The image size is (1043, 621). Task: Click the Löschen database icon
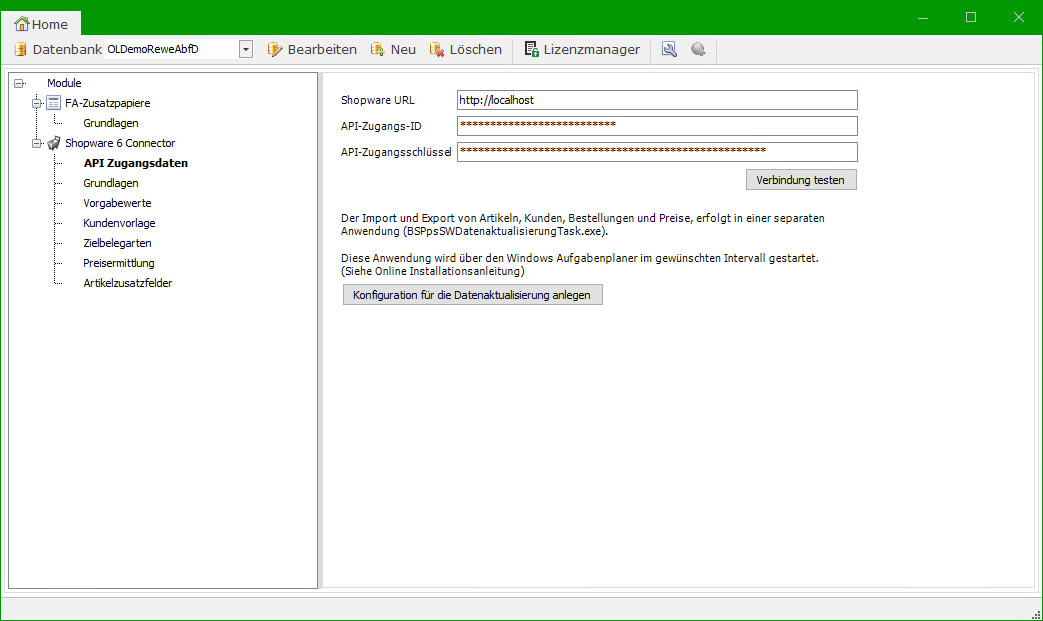pyautogui.click(x=437, y=49)
